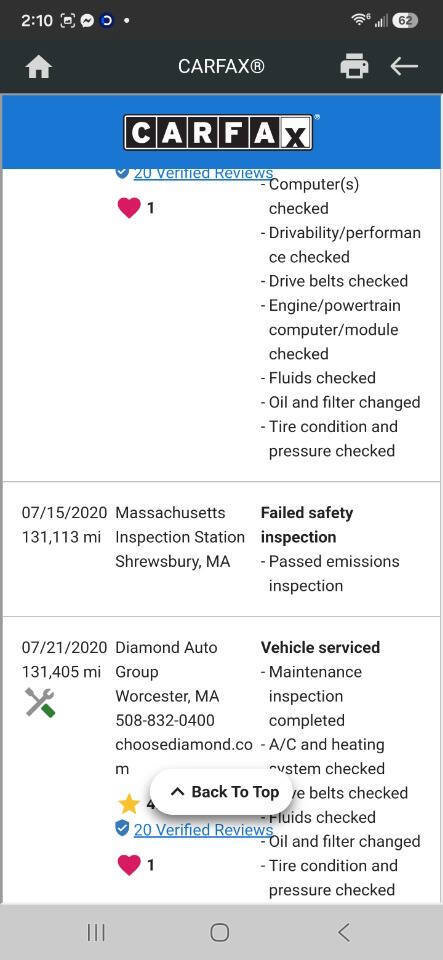443x960 pixels.
Task: Select the Failed safety inspection entry
Action: tap(307, 525)
